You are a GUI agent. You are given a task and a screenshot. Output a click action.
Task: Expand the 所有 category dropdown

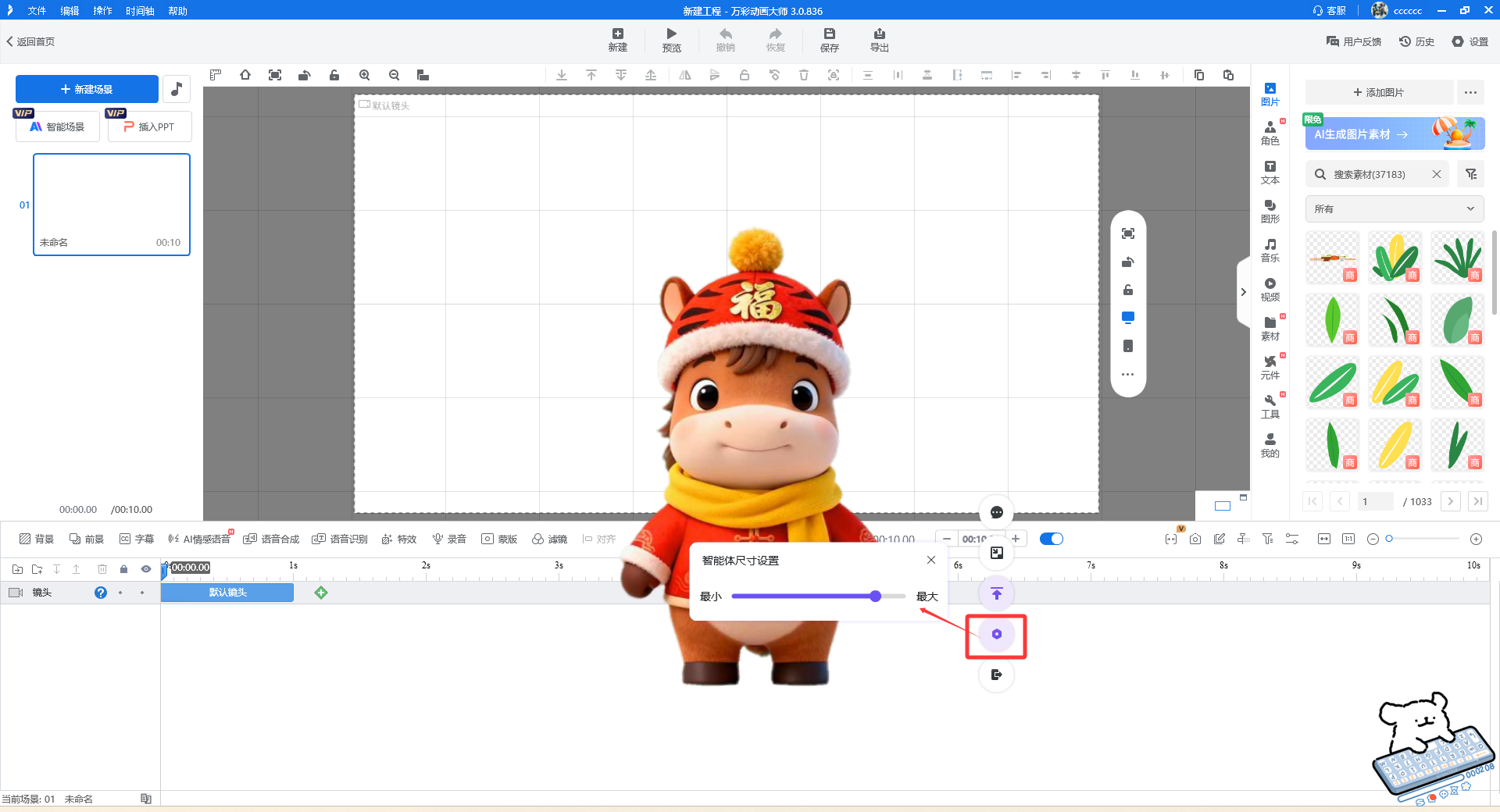click(x=1394, y=208)
